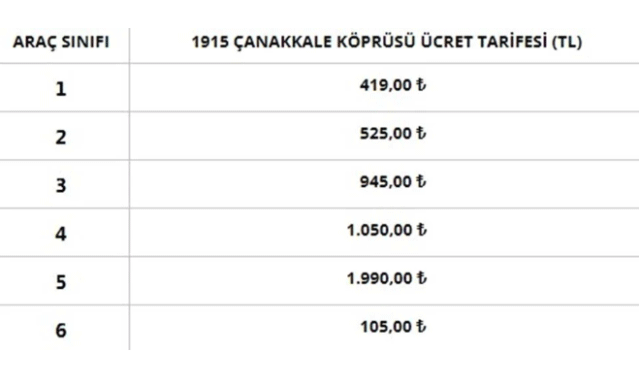Click the lira symbol next to 945,00
This screenshot has height=380, width=641.
click(421, 181)
